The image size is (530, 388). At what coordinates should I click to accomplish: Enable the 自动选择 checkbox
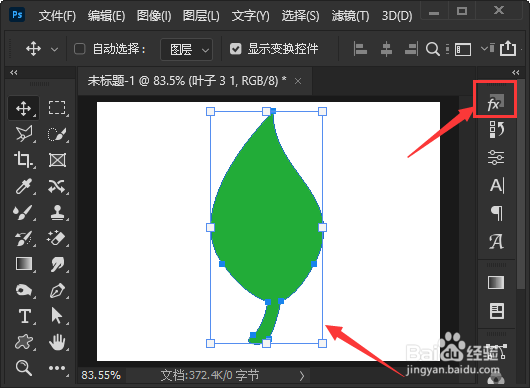[x=79, y=49]
